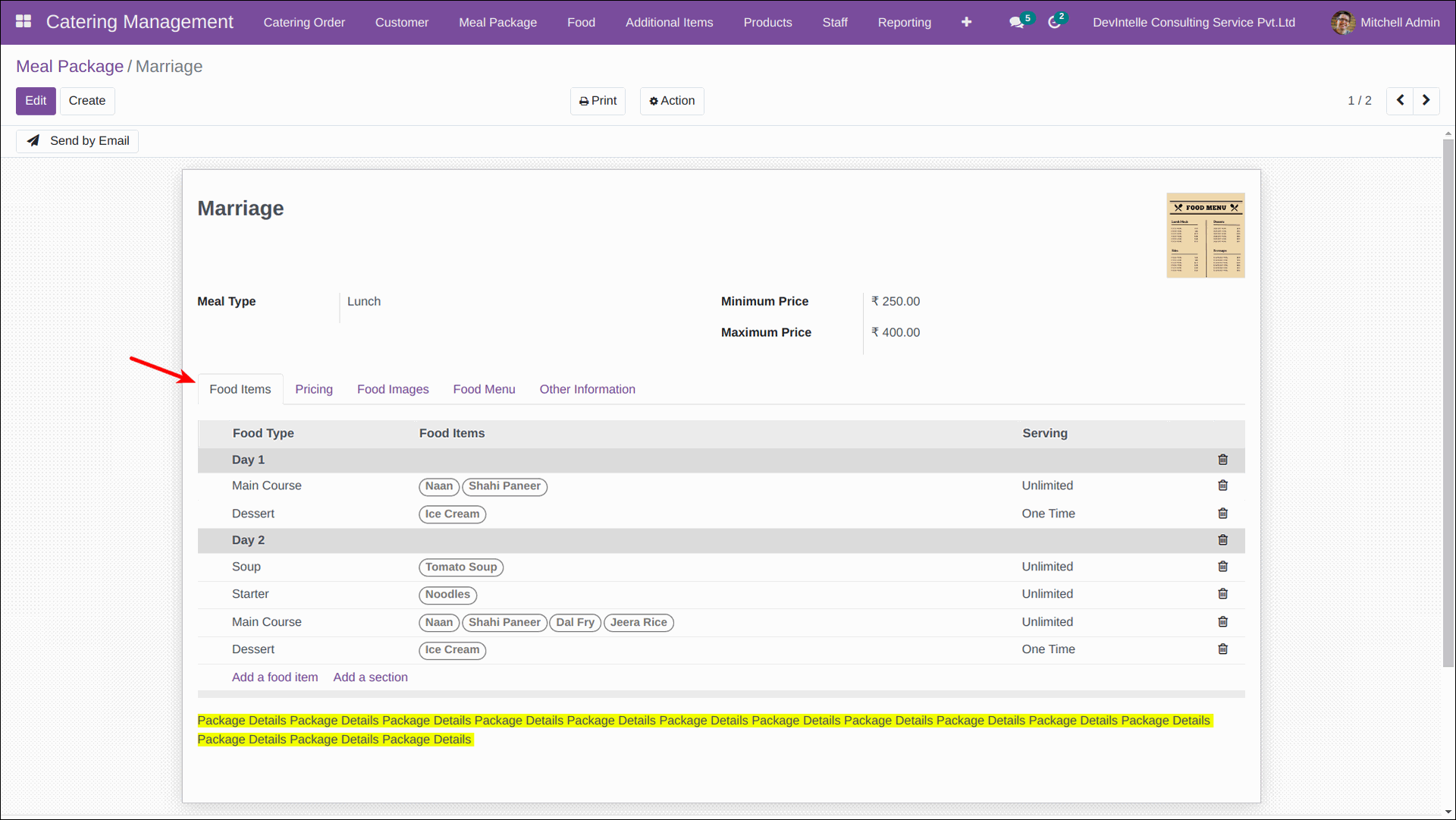Expand the plus menu in the top bar
Screen dimensions: 1456x820
(x=966, y=22)
